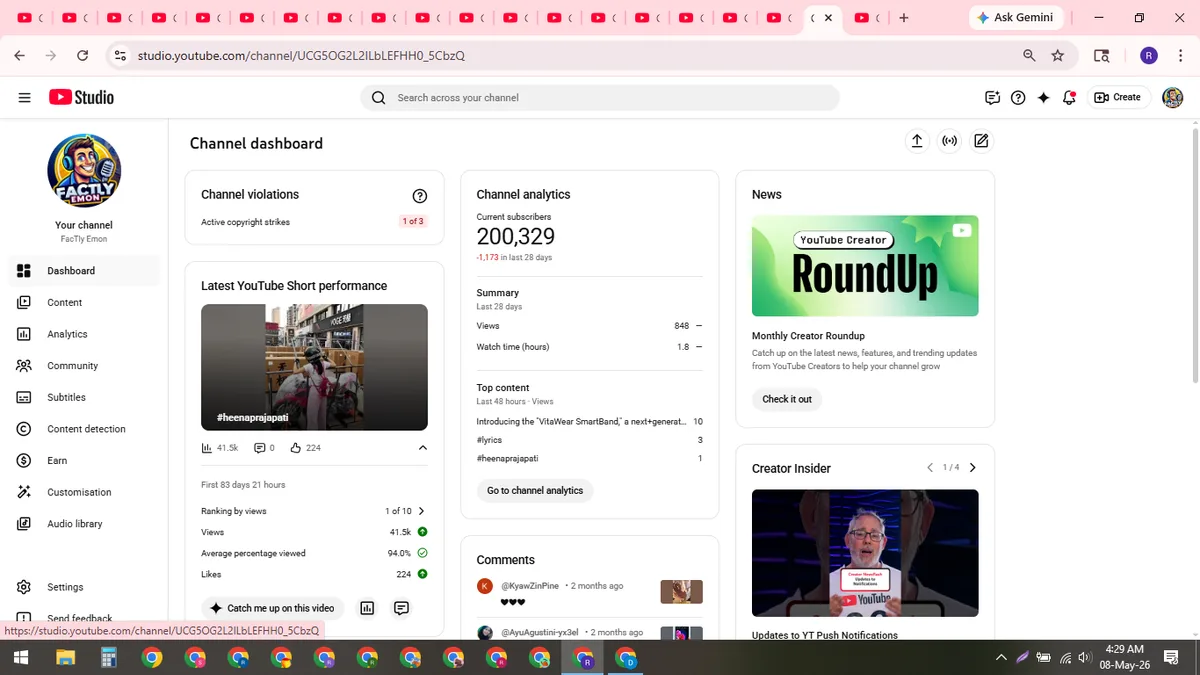Viewport: 1200px width, 675px height.
Task: Open the notifications bell
Action: point(1069,97)
